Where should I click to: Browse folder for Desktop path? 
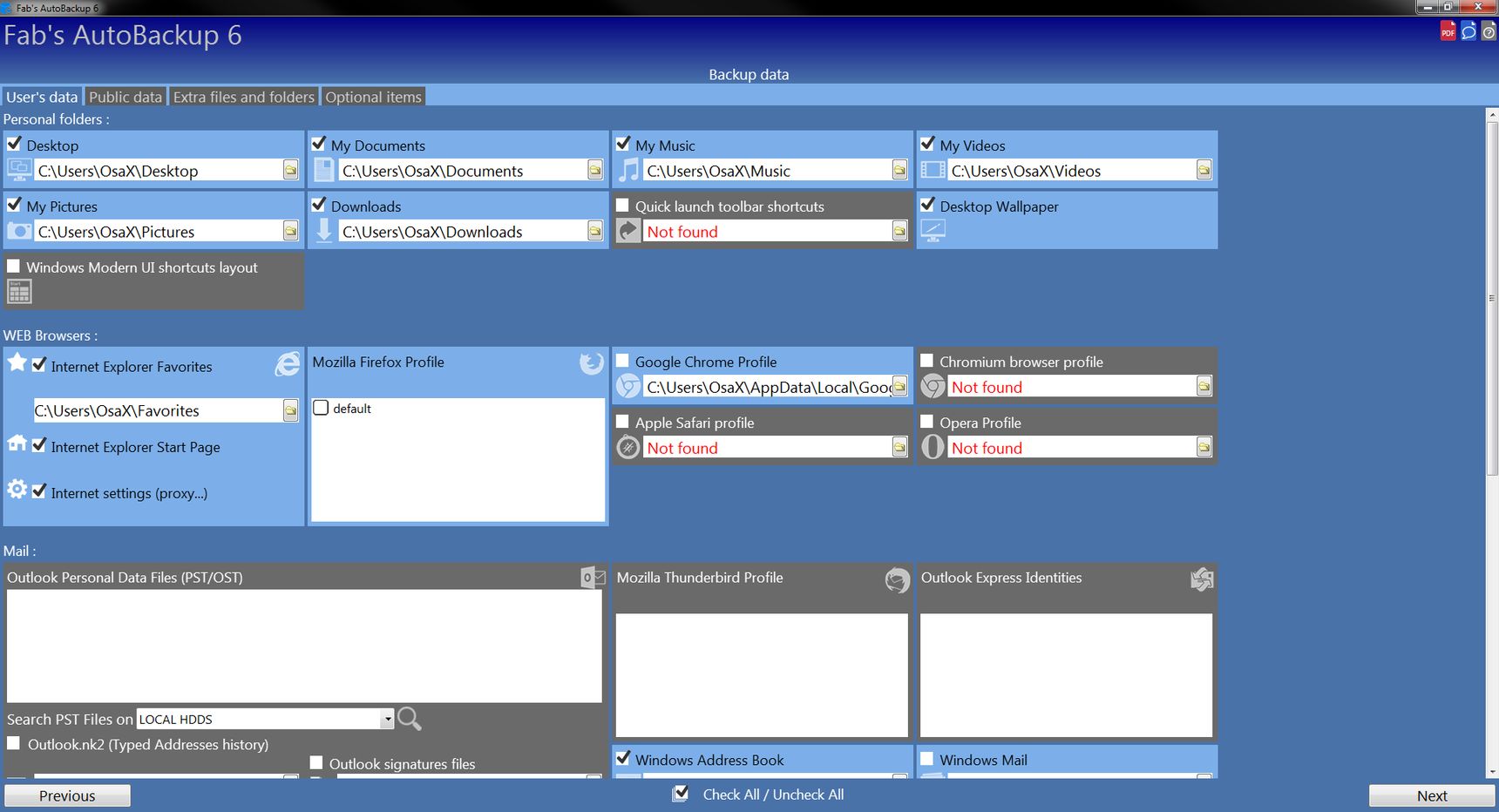291,170
